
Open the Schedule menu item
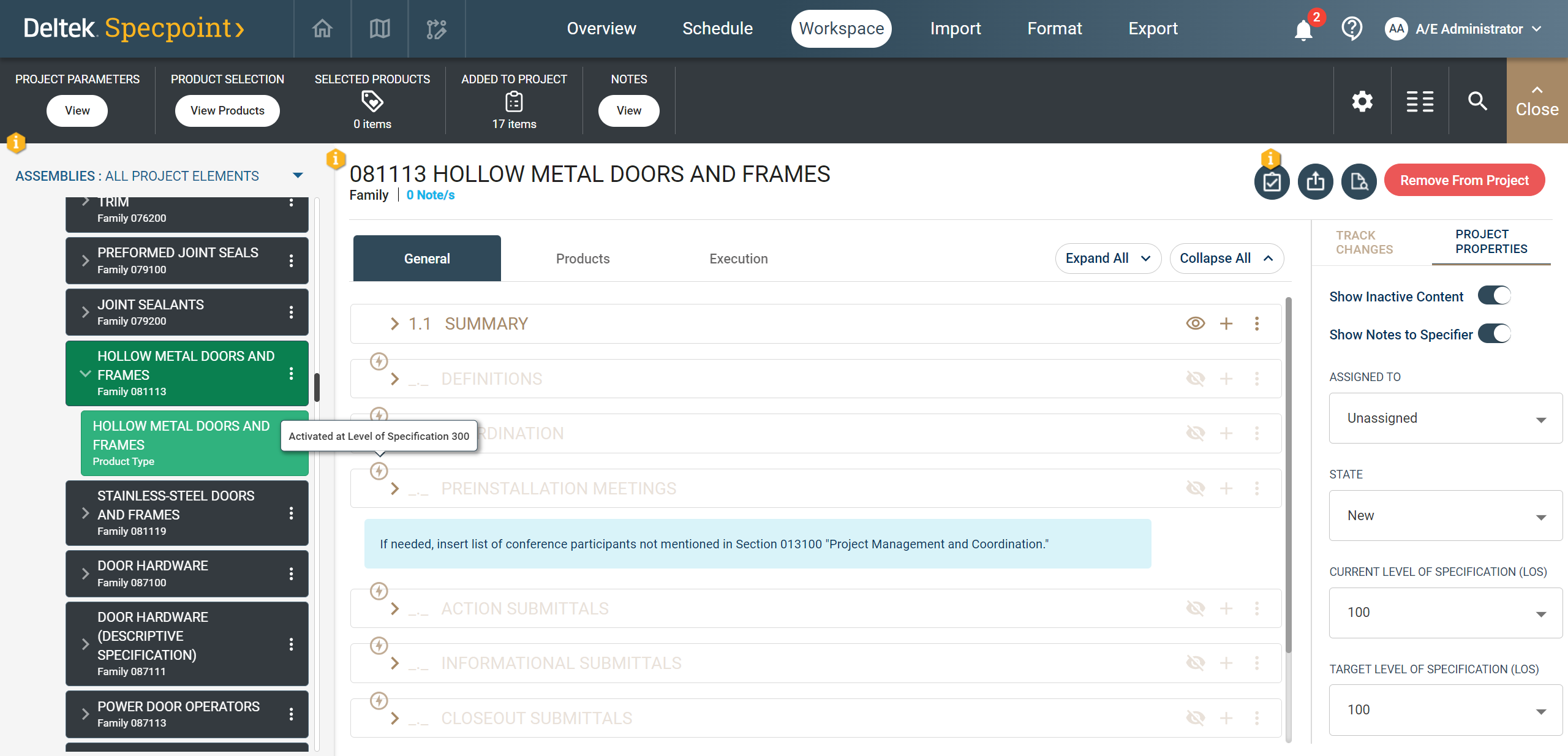click(x=717, y=29)
